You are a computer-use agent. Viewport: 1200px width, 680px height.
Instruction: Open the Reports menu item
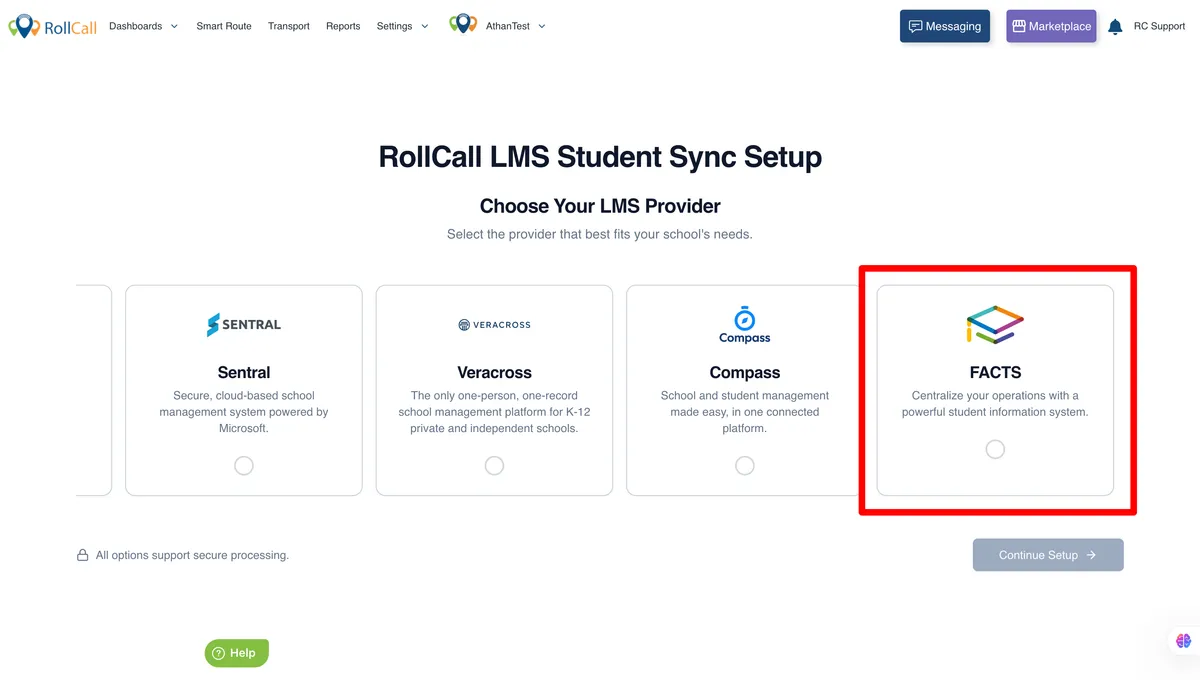pos(343,26)
